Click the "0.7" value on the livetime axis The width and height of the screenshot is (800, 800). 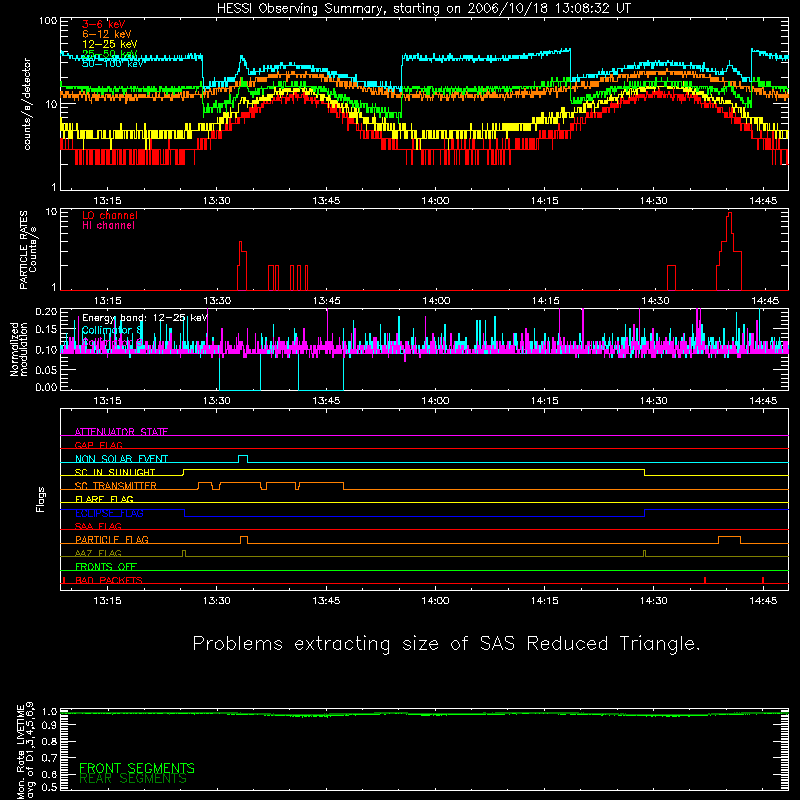[49, 758]
